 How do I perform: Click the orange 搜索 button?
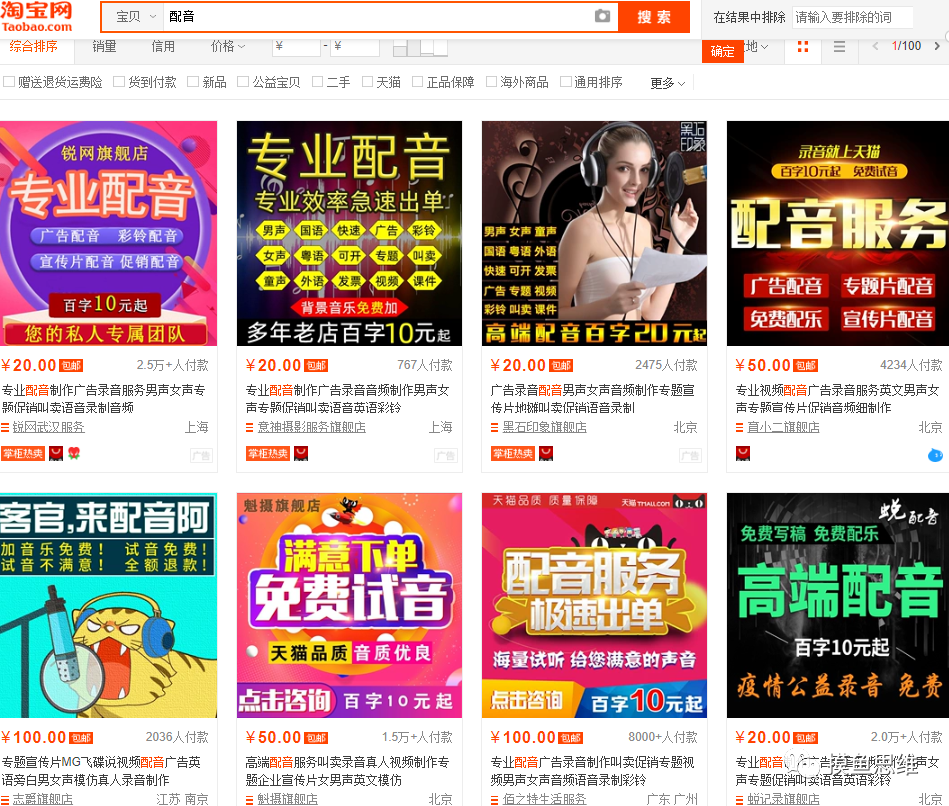(654, 17)
